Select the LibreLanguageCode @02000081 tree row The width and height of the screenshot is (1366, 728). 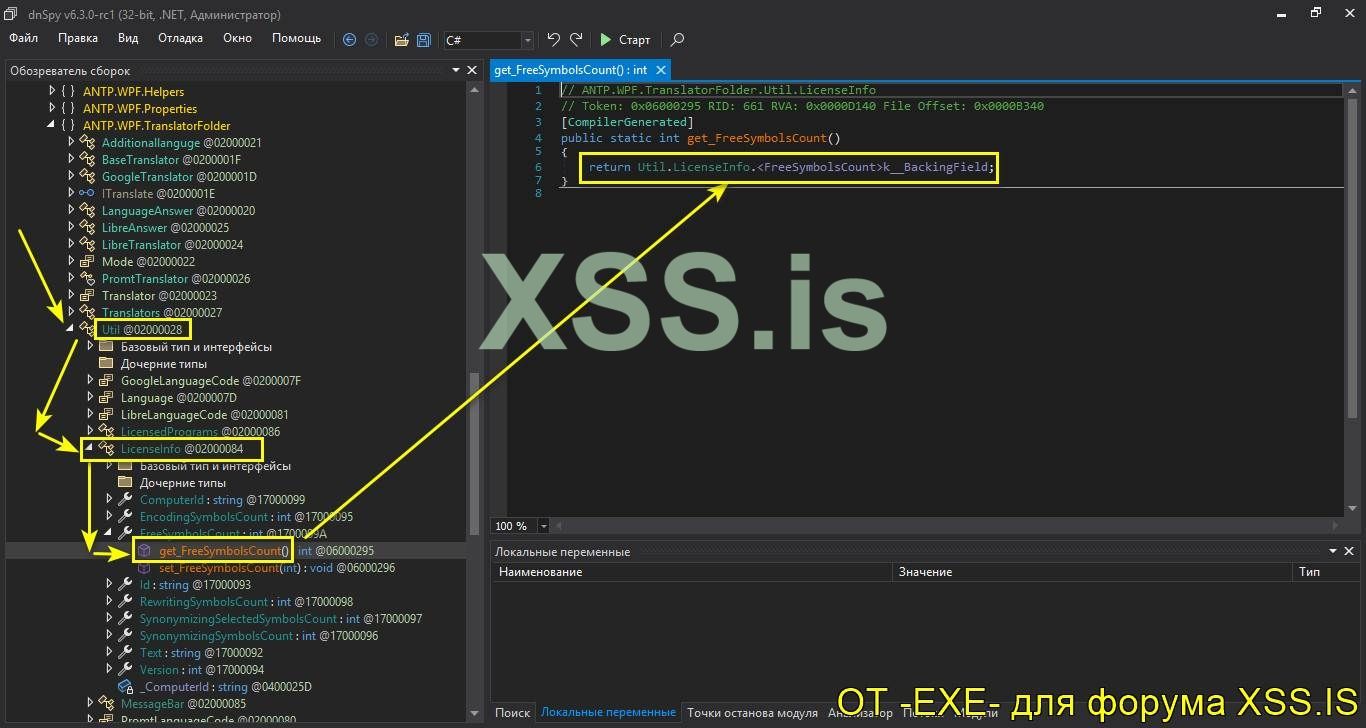(x=205, y=415)
